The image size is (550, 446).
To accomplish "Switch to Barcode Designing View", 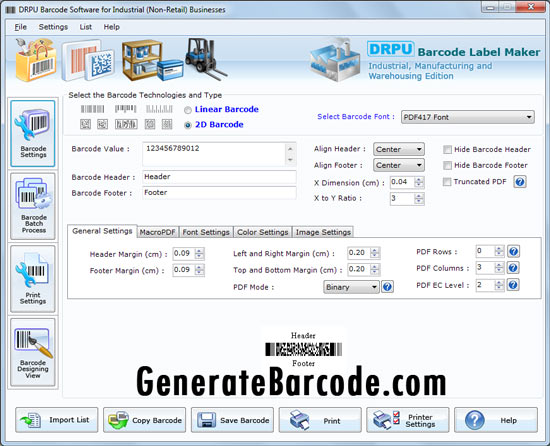I will click(33, 352).
